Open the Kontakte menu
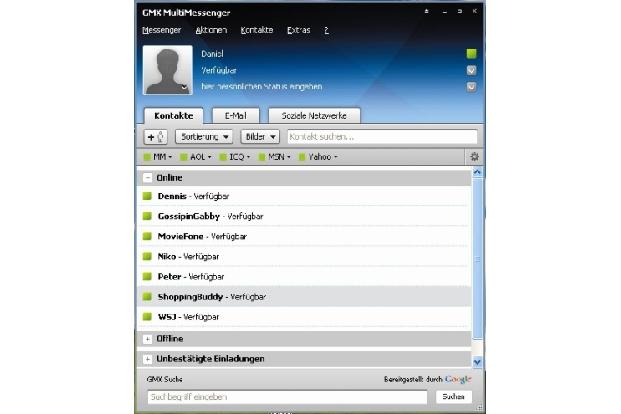Image resolution: width=621 pixels, height=414 pixels. tap(257, 30)
